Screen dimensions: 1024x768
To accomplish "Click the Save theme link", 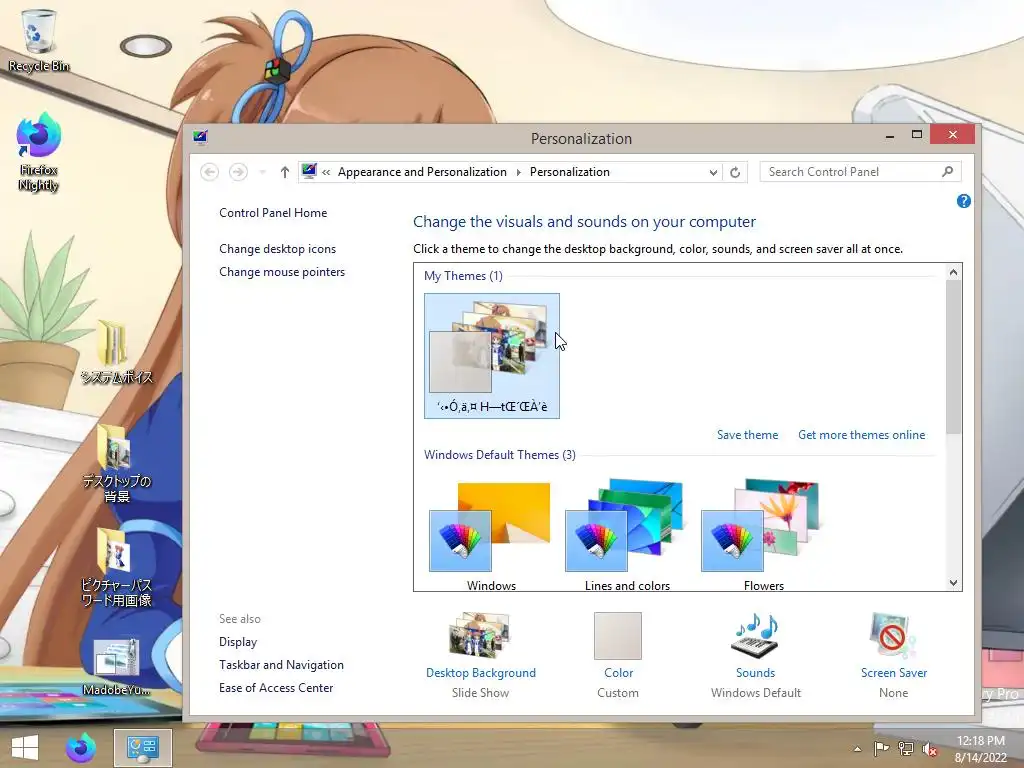I will click(747, 435).
